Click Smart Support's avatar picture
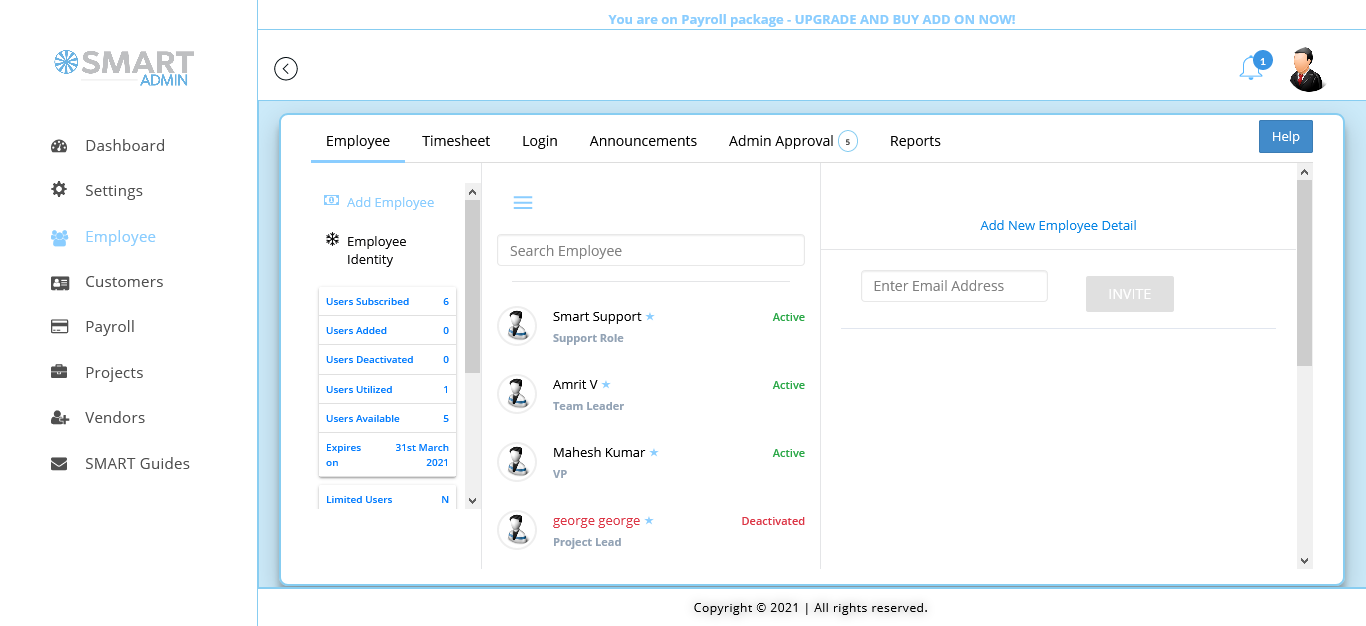Viewport: 1366px width, 626px height. click(517, 326)
